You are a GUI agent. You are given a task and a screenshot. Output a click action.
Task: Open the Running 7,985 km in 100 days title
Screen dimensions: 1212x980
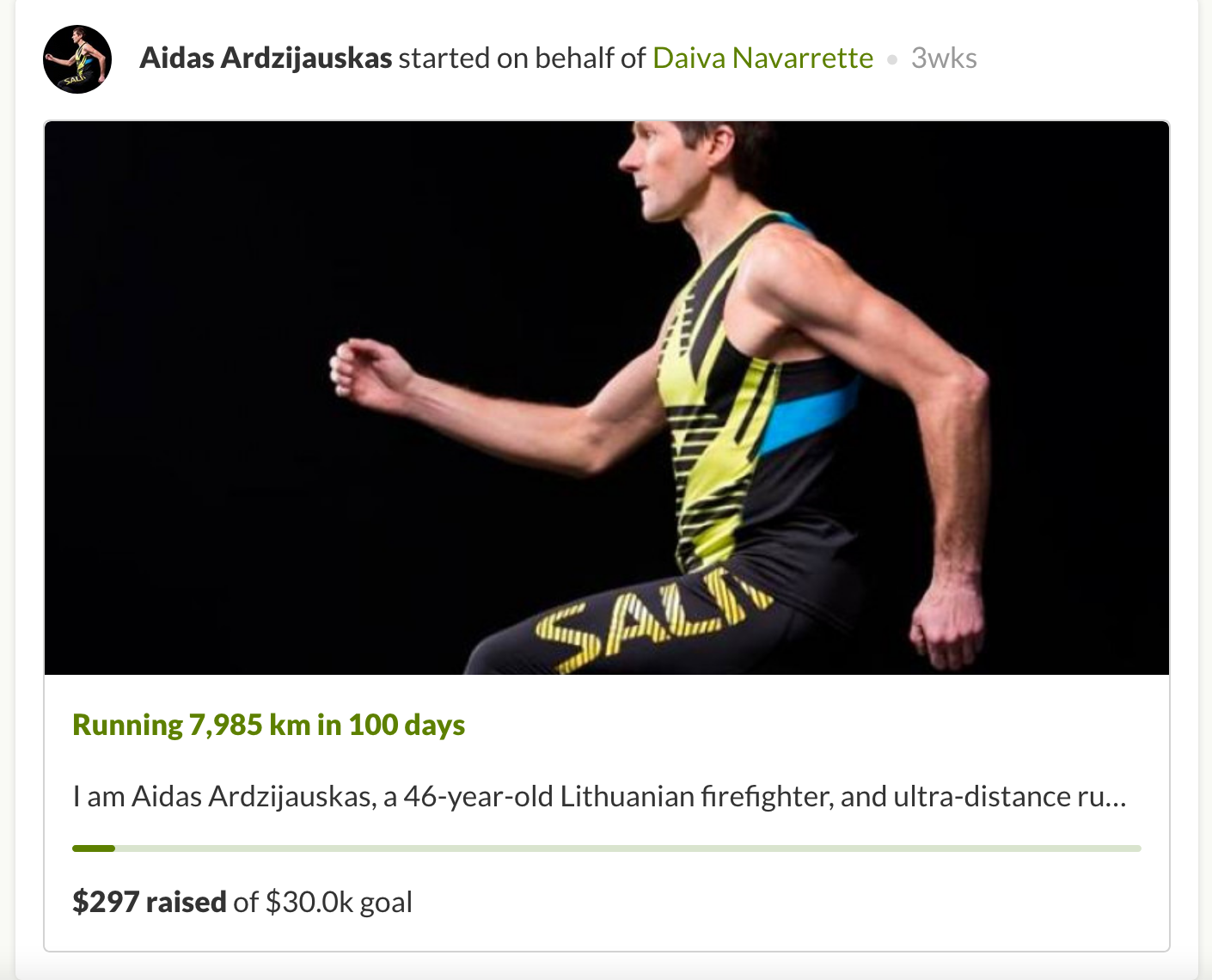click(x=269, y=725)
